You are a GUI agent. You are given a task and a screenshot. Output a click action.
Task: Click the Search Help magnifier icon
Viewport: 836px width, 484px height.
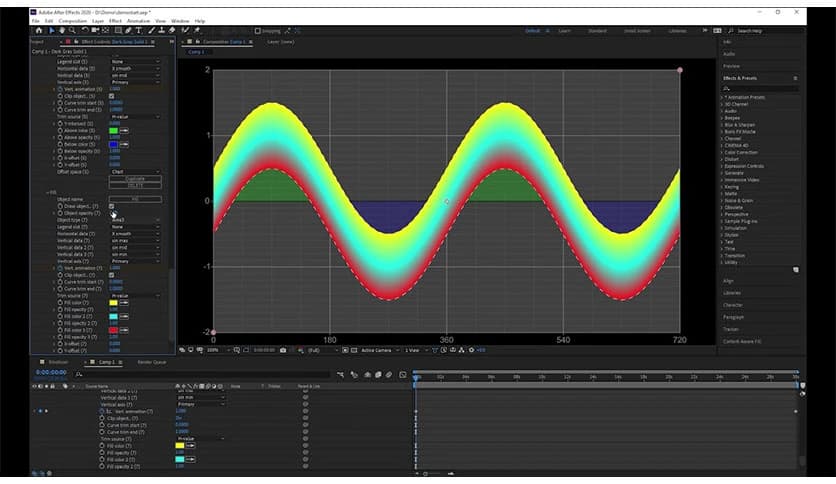tap(730, 31)
